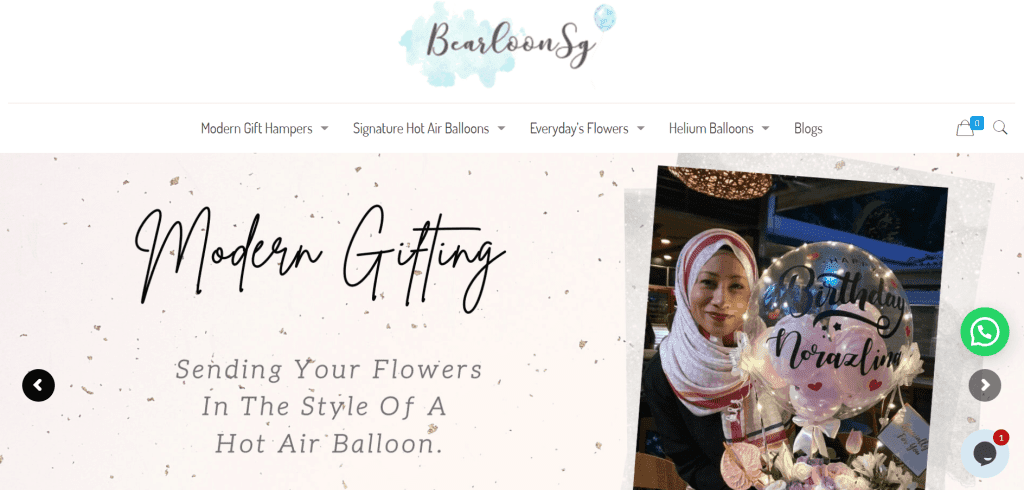
Task: Go to previous slide with left arrow
Action: 39,385
